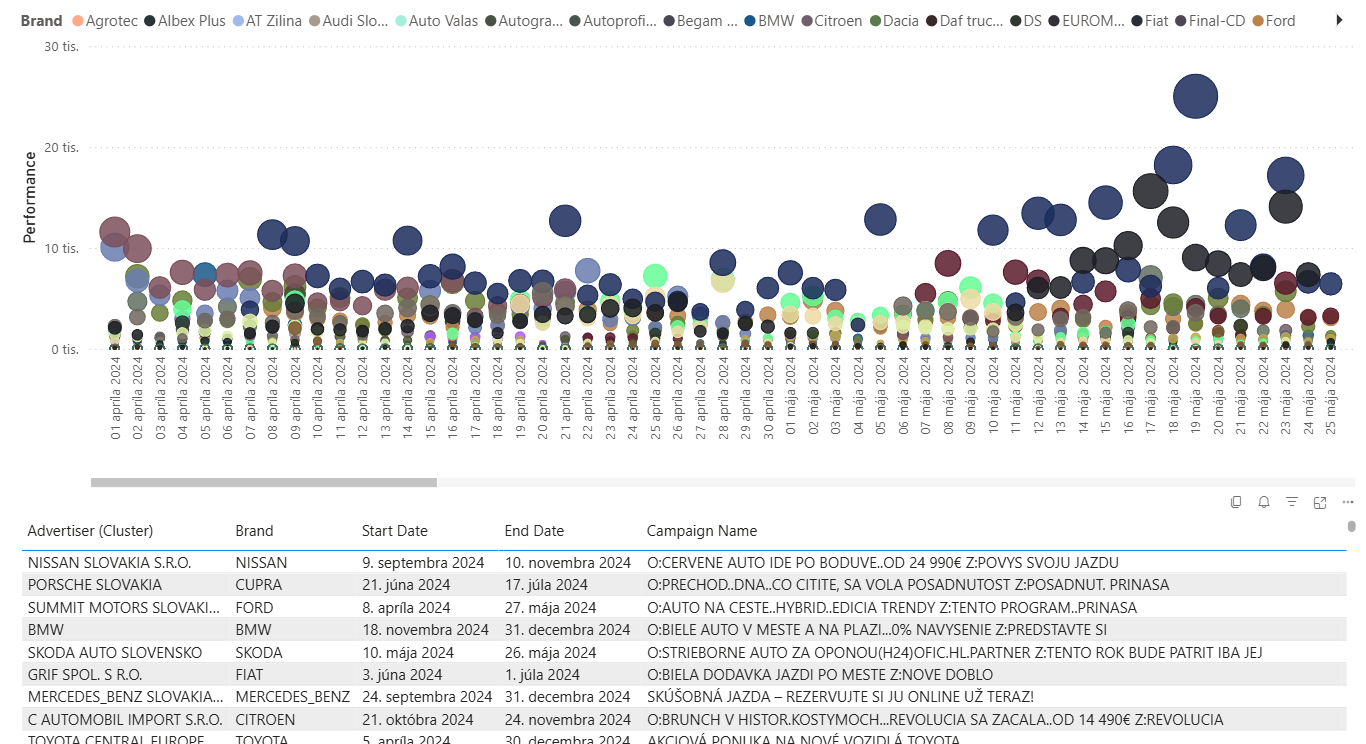The image size is (1366, 744).
Task: Select Dacia in the chart legend
Action: 892,21
